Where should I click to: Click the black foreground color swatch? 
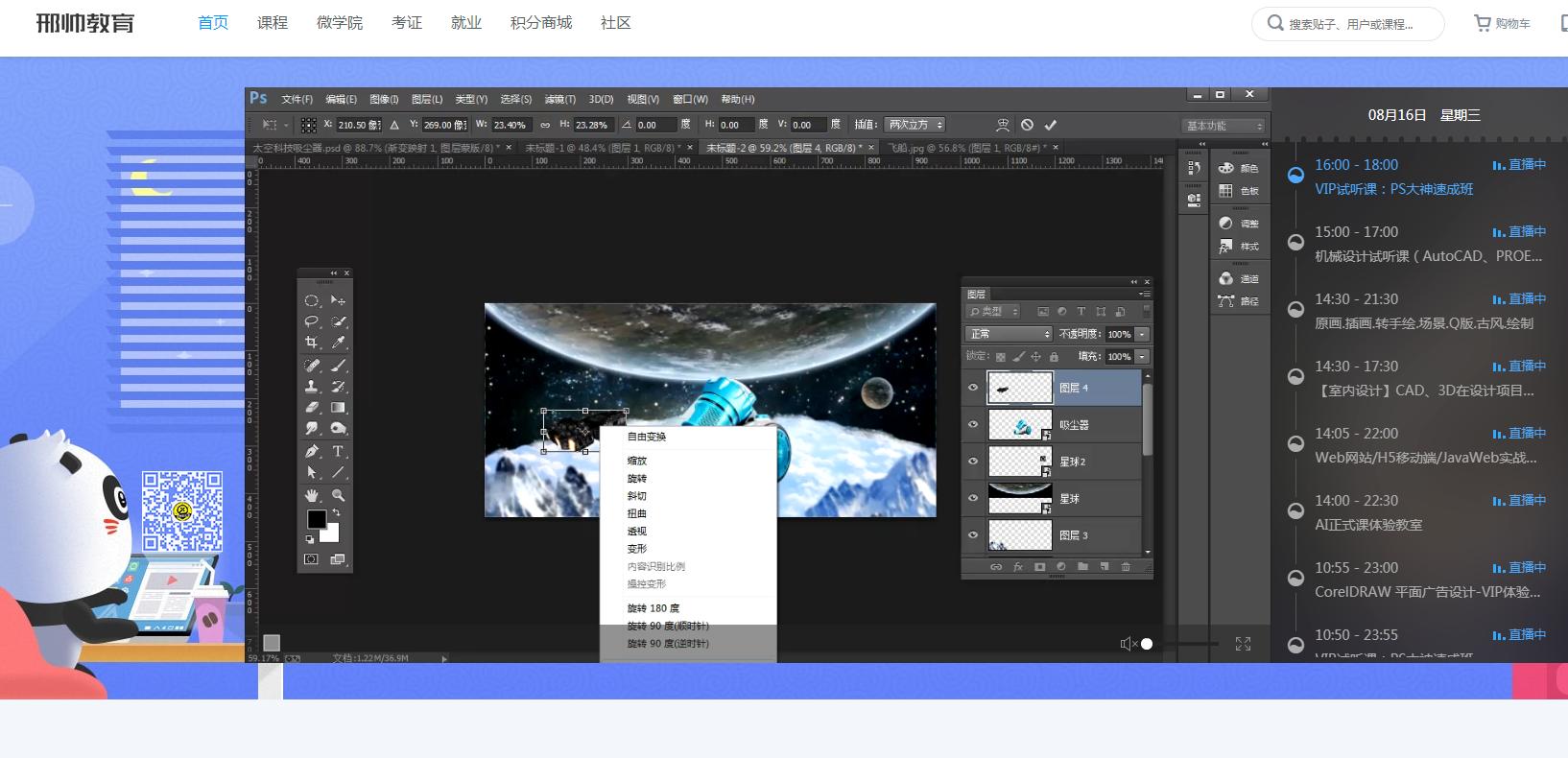click(x=316, y=519)
